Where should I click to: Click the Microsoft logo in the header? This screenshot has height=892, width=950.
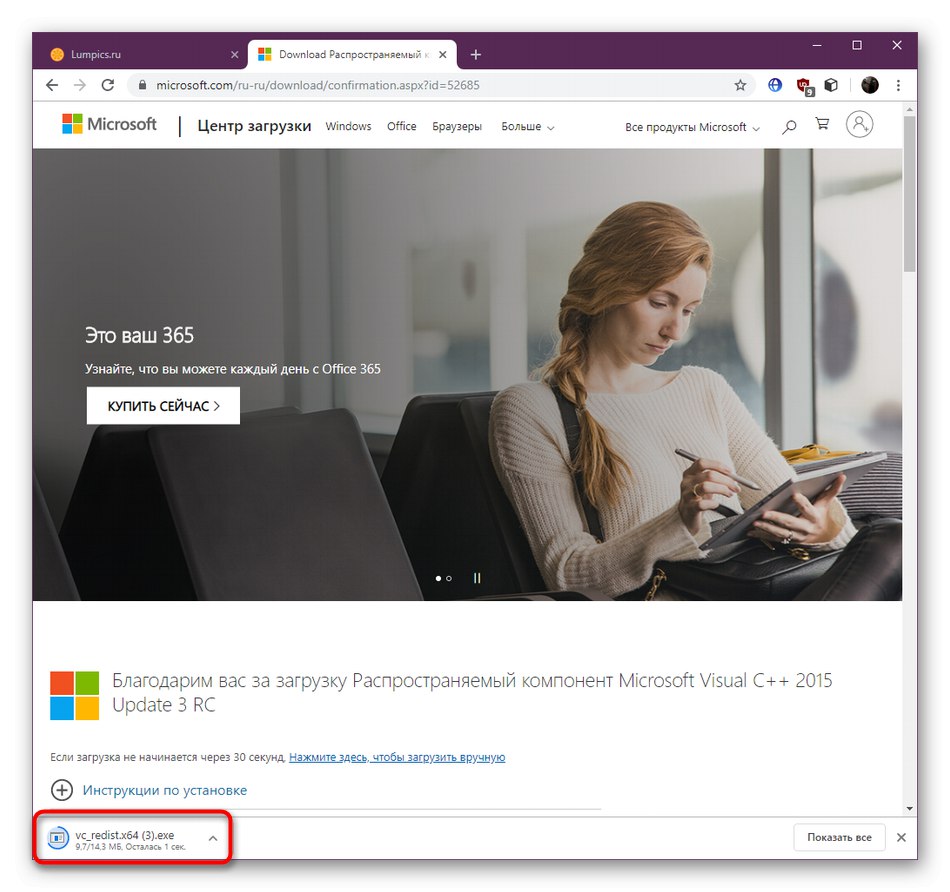[x=109, y=124]
